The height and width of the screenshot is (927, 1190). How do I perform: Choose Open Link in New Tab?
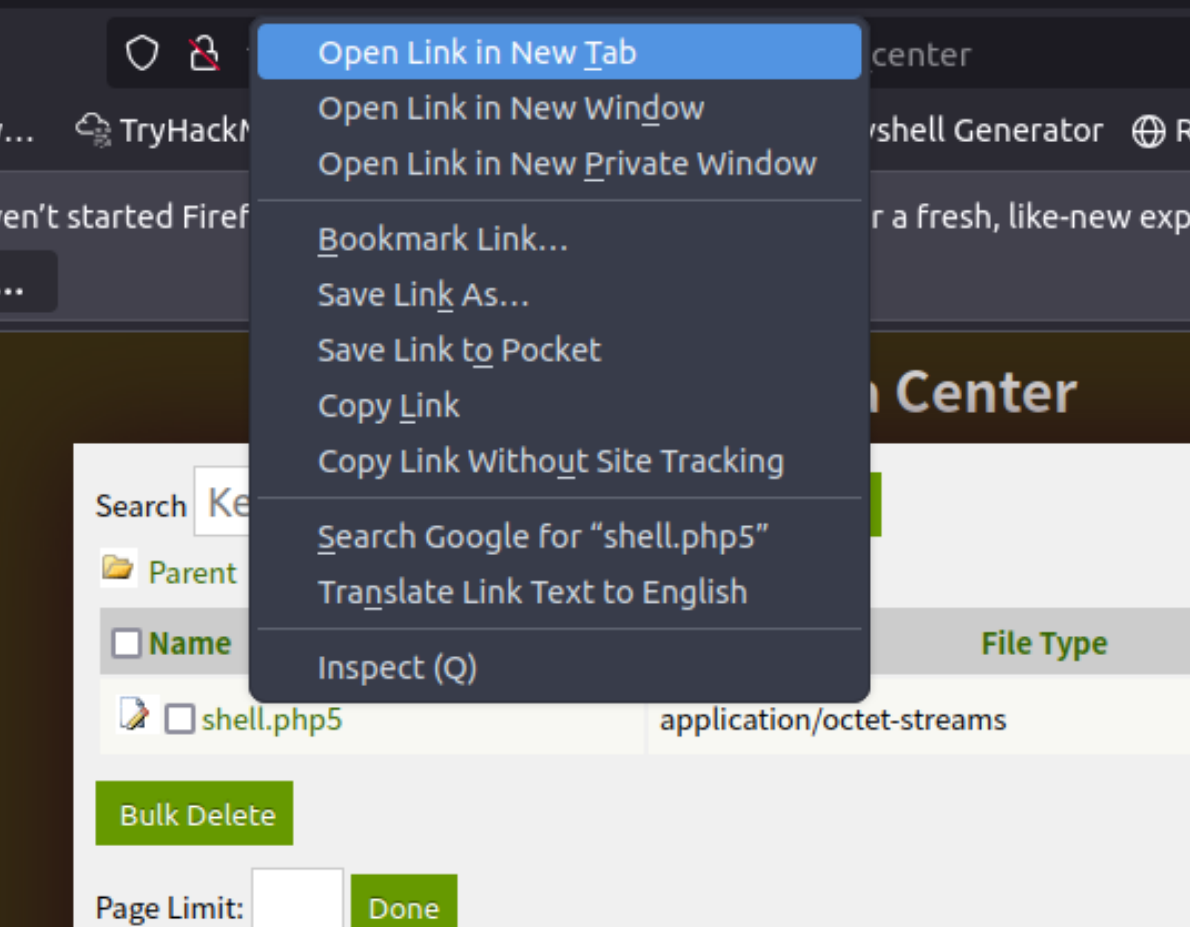[x=559, y=52]
